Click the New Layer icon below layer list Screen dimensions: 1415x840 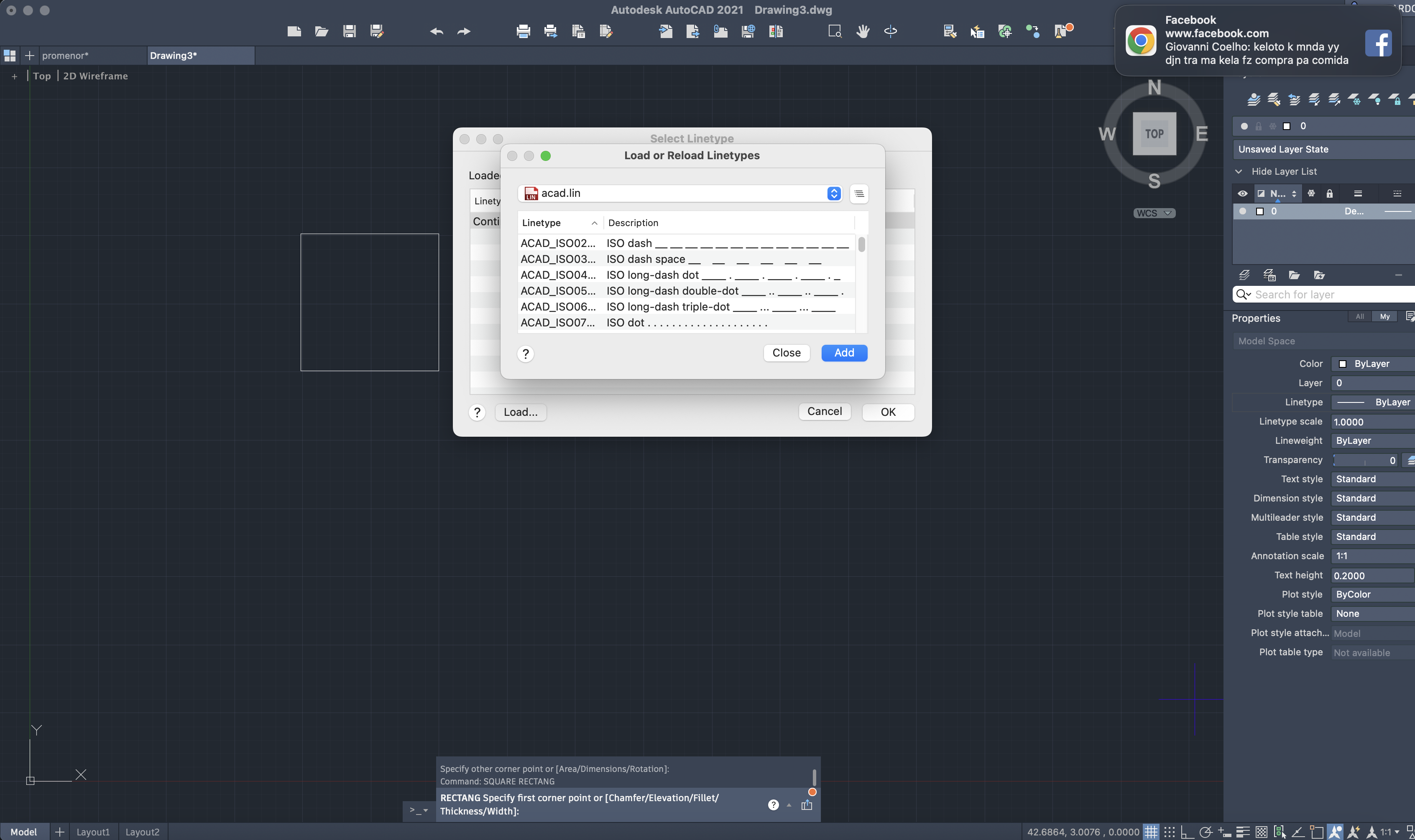click(x=1244, y=275)
